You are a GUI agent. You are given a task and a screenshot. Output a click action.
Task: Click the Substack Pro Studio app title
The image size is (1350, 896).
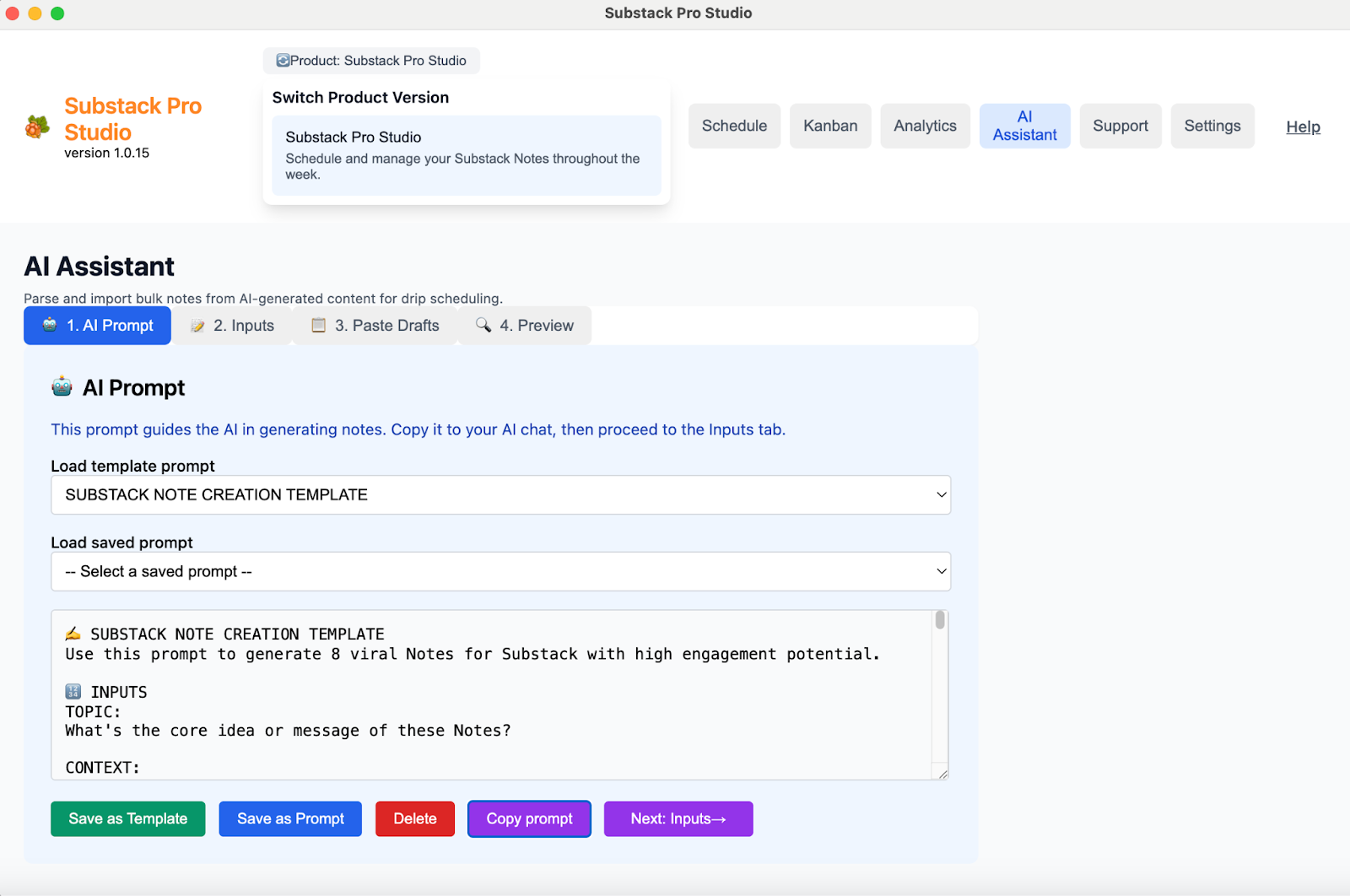(133, 119)
